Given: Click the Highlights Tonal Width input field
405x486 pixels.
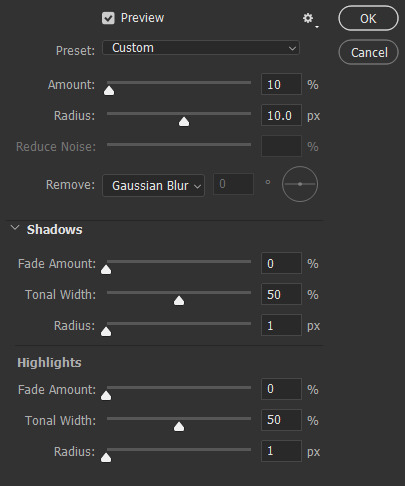Looking at the screenshot, I should point(281,420).
